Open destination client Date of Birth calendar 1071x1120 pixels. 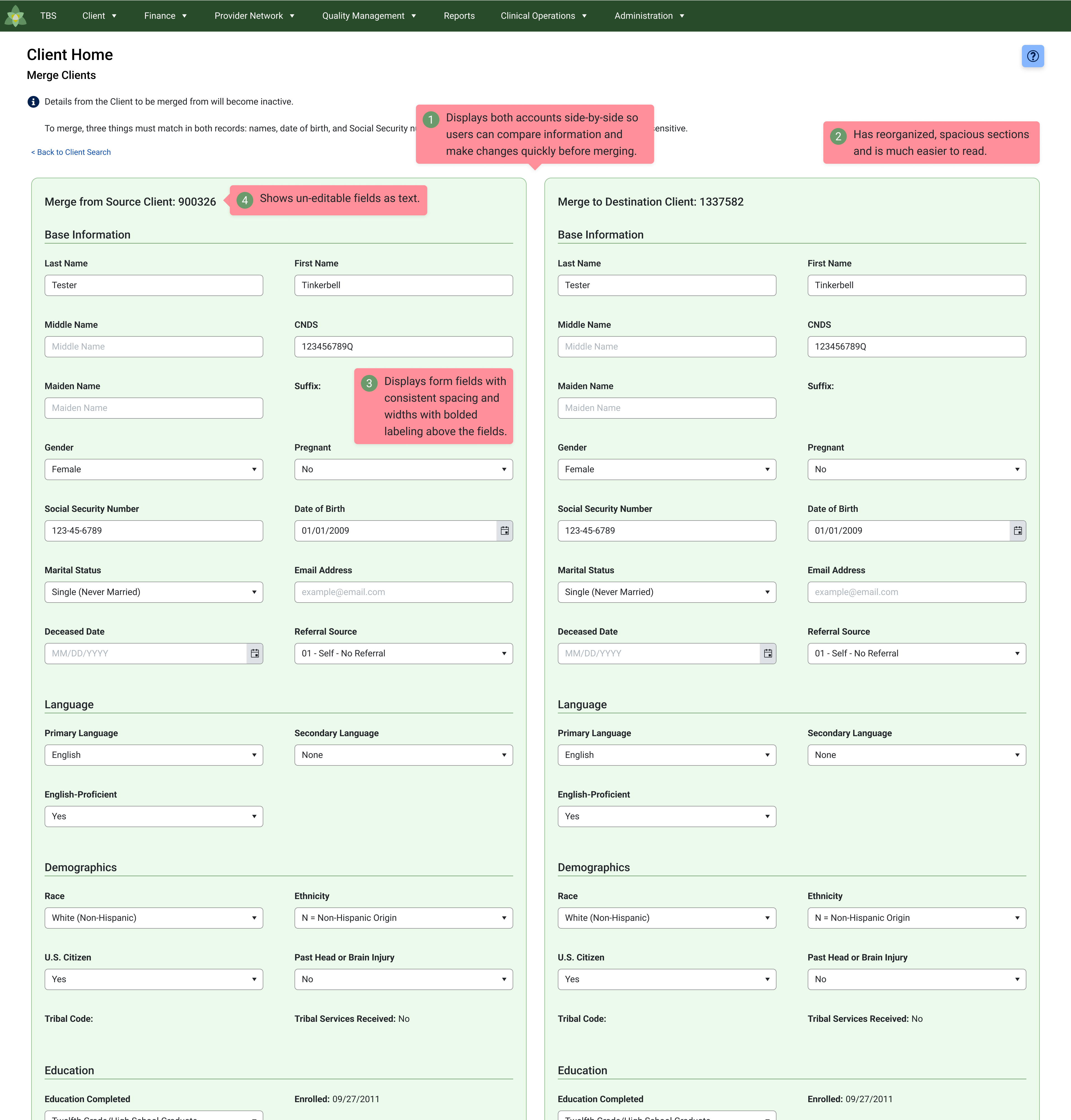point(1018,531)
